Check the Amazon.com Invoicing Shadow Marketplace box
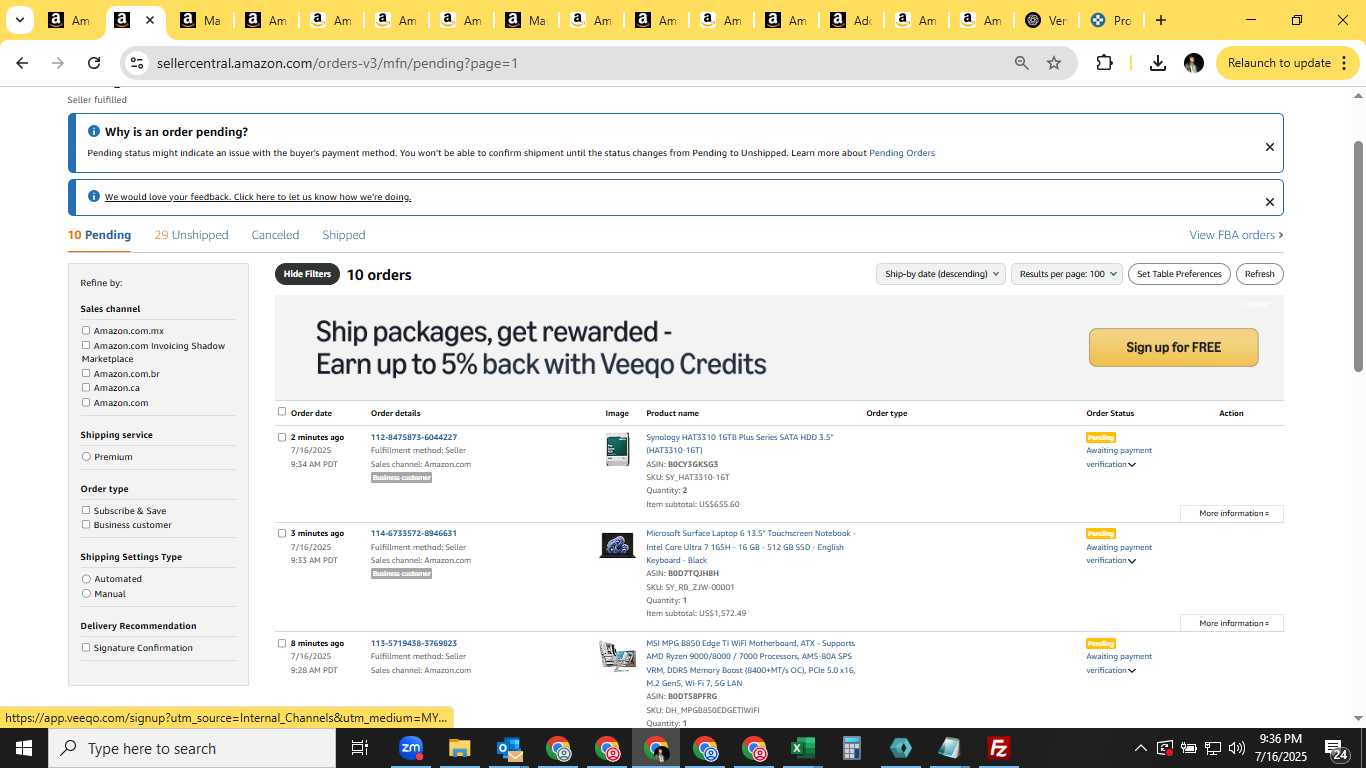Screen dimensions: 1366x768 click(86, 345)
